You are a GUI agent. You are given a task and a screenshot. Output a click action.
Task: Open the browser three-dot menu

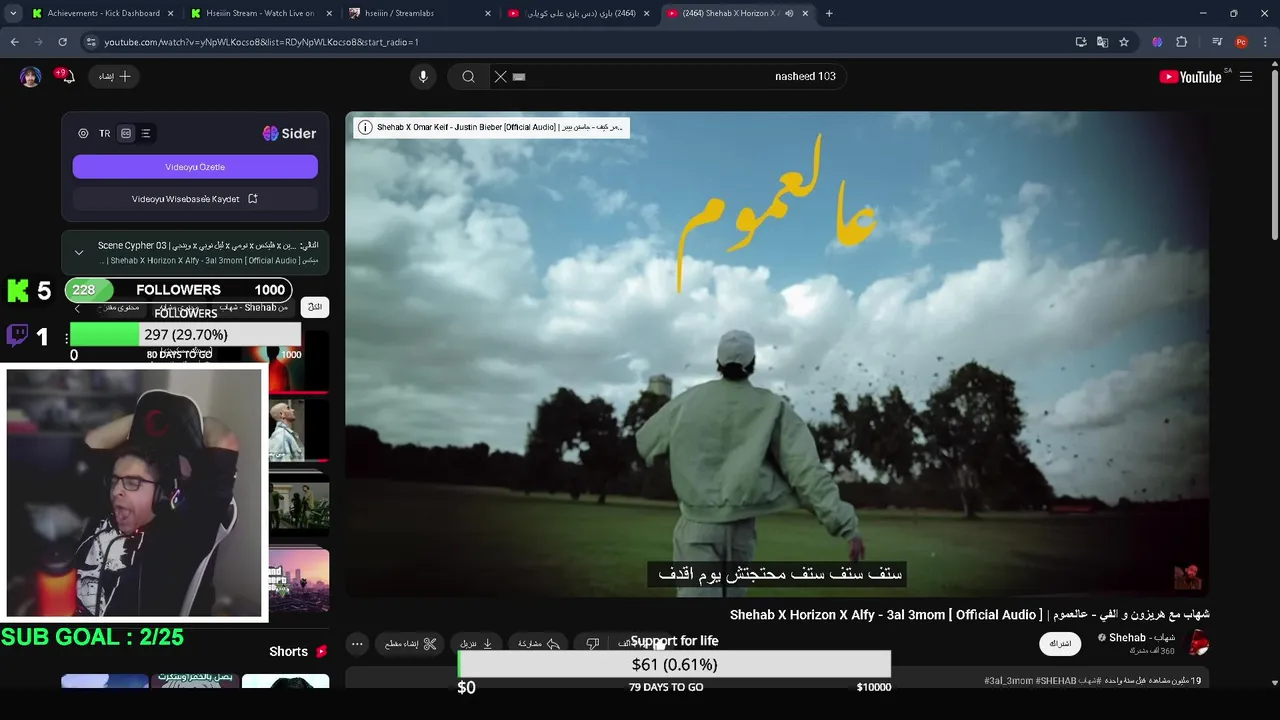(x=1265, y=42)
